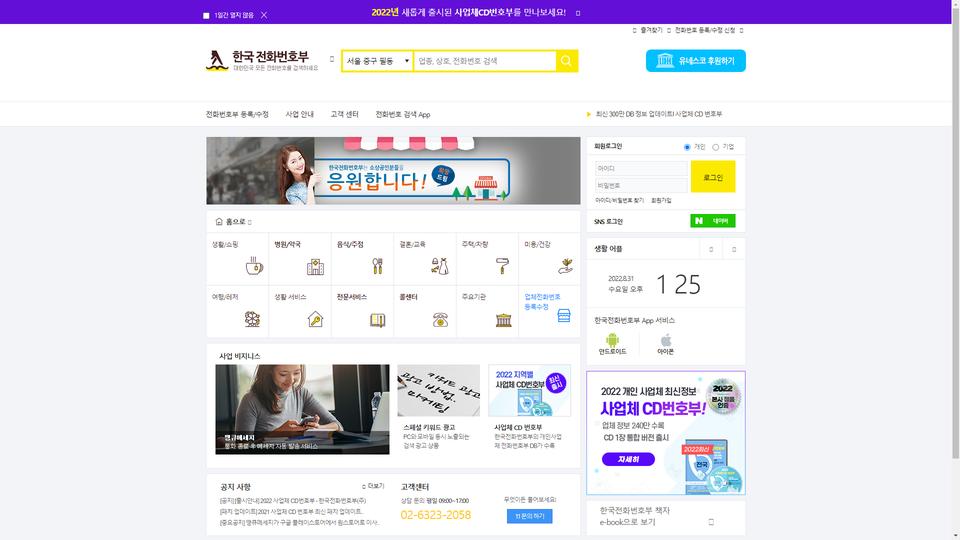Click the Android robot app icon
Viewport: 960px width, 540px height.
(x=612, y=340)
